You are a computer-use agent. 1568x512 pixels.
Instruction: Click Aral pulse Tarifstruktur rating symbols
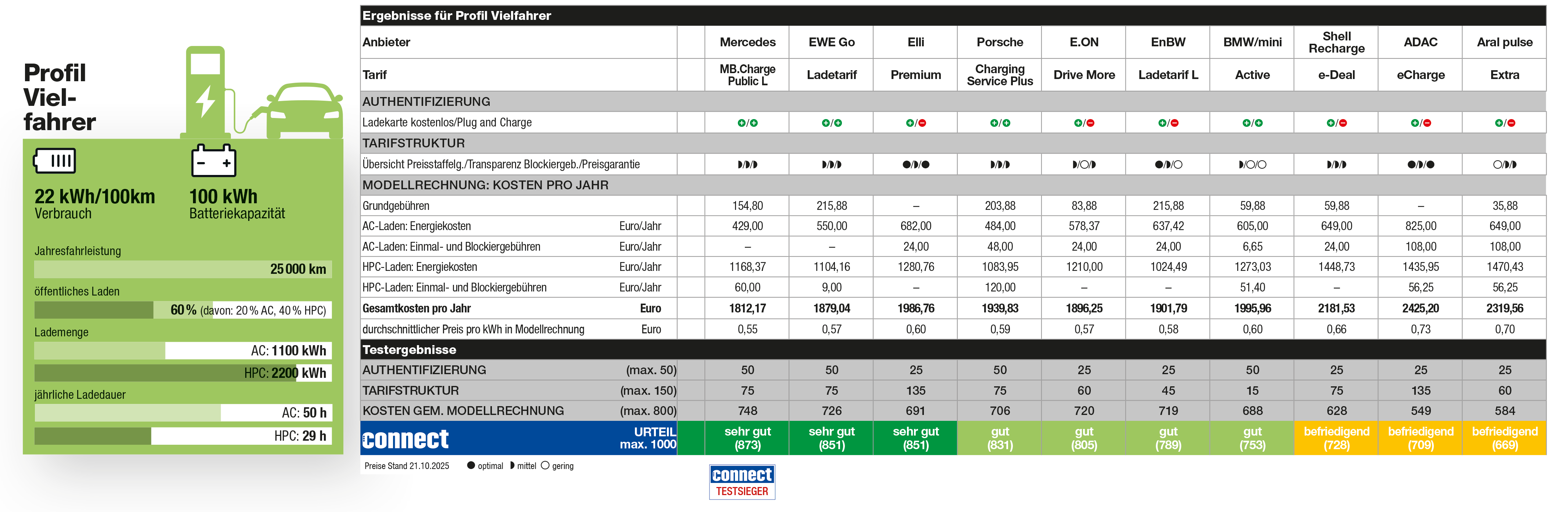click(1504, 164)
